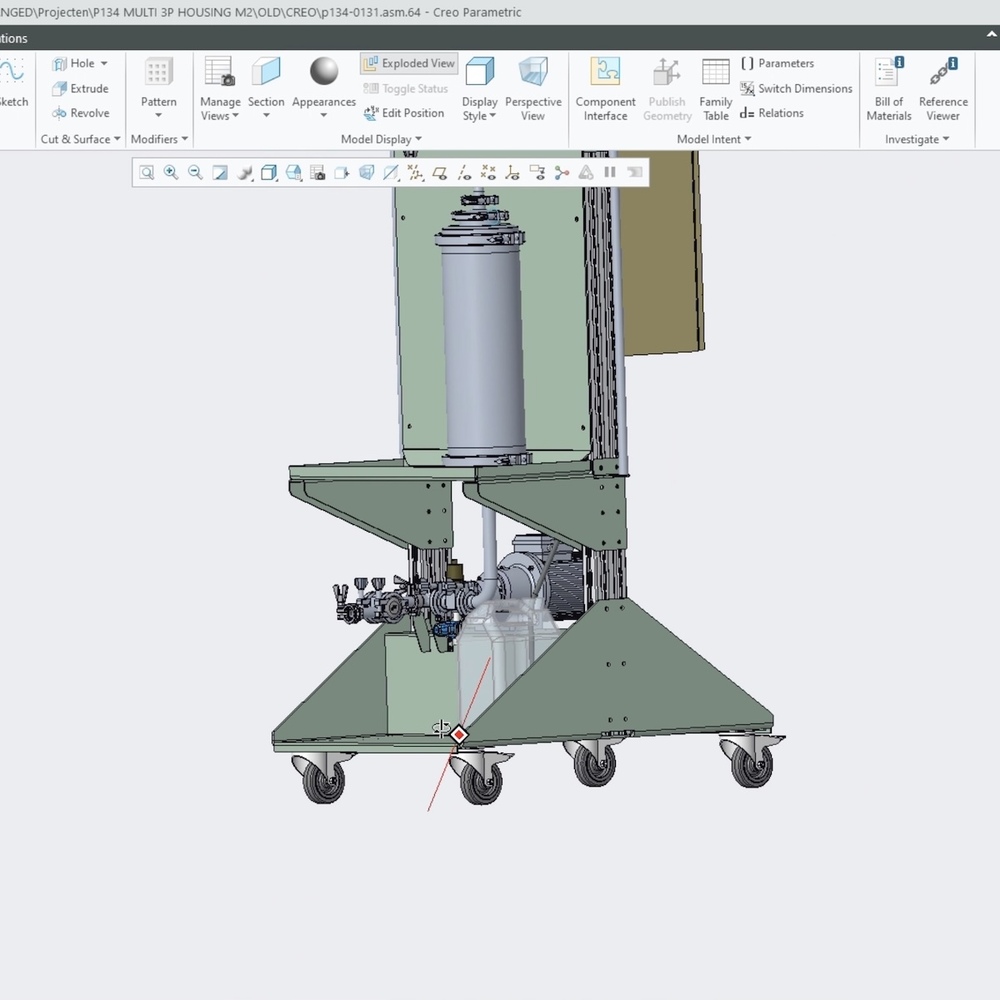This screenshot has width=1000, height=1000.
Task: Select Zoom In on the graphics toolbar
Action: tap(171, 172)
